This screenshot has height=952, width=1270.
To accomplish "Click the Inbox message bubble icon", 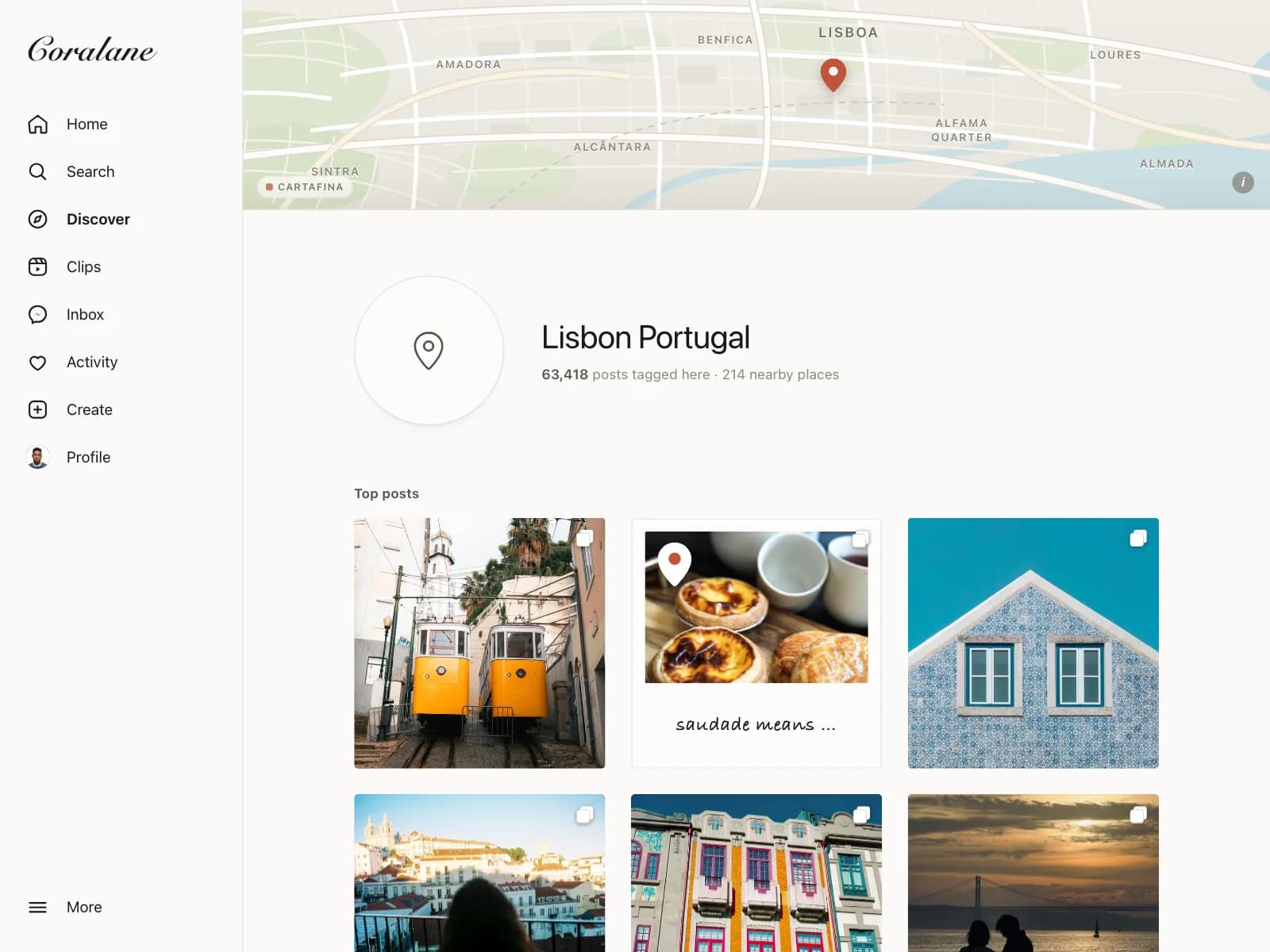I will [38, 315].
